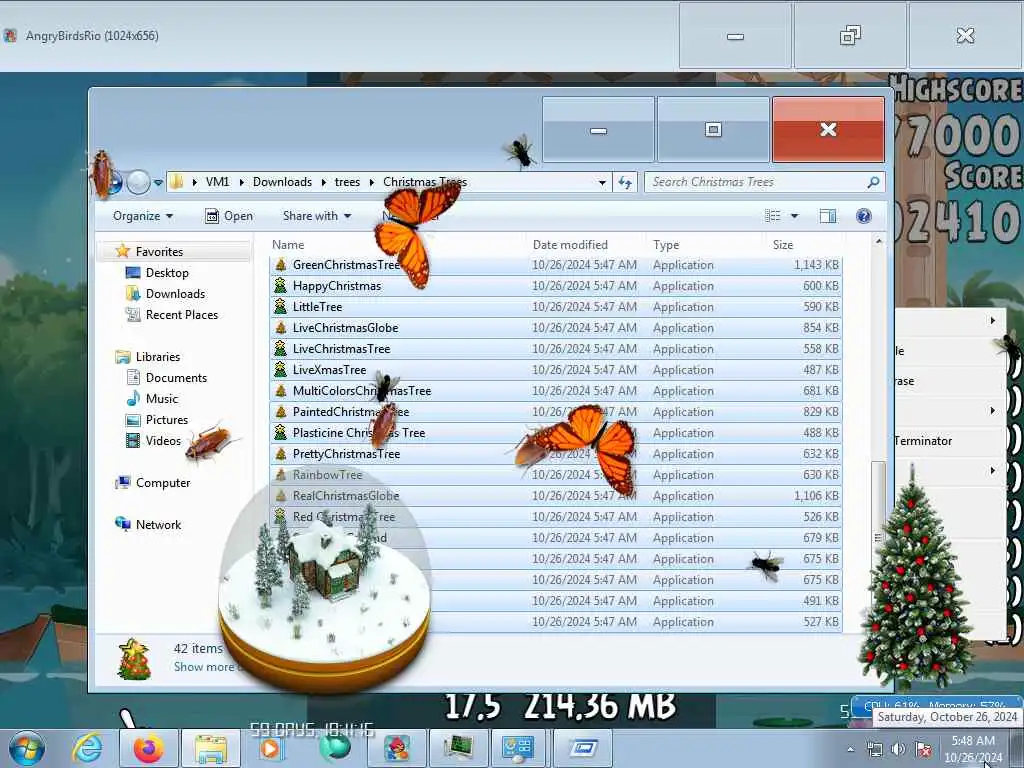Click the volume speaker tray icon
Image resolution: width=1024 pixels, height=768 pixels.
pos(899,749)
